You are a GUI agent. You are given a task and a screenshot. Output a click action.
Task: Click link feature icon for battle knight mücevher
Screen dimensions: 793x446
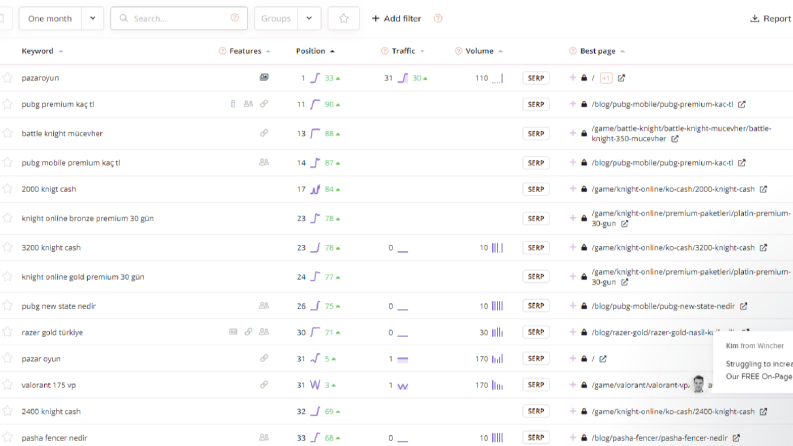tap(264, 133)
